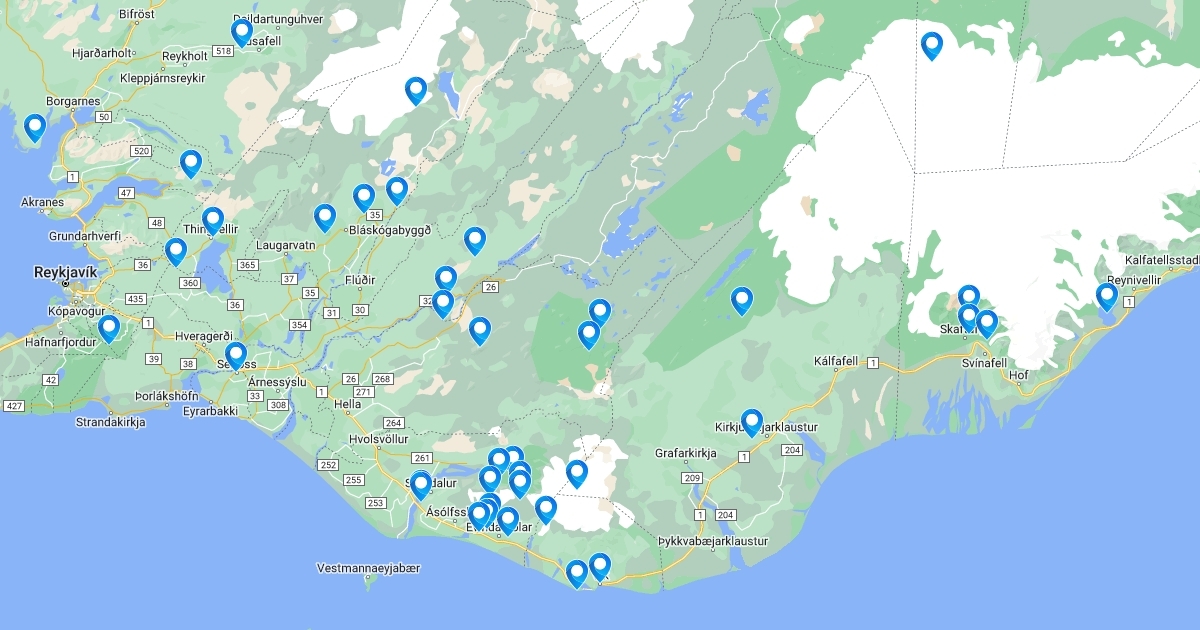
Task: Select the pin just east of Hafnarfjordur
Action: click(x=109, y=328)
